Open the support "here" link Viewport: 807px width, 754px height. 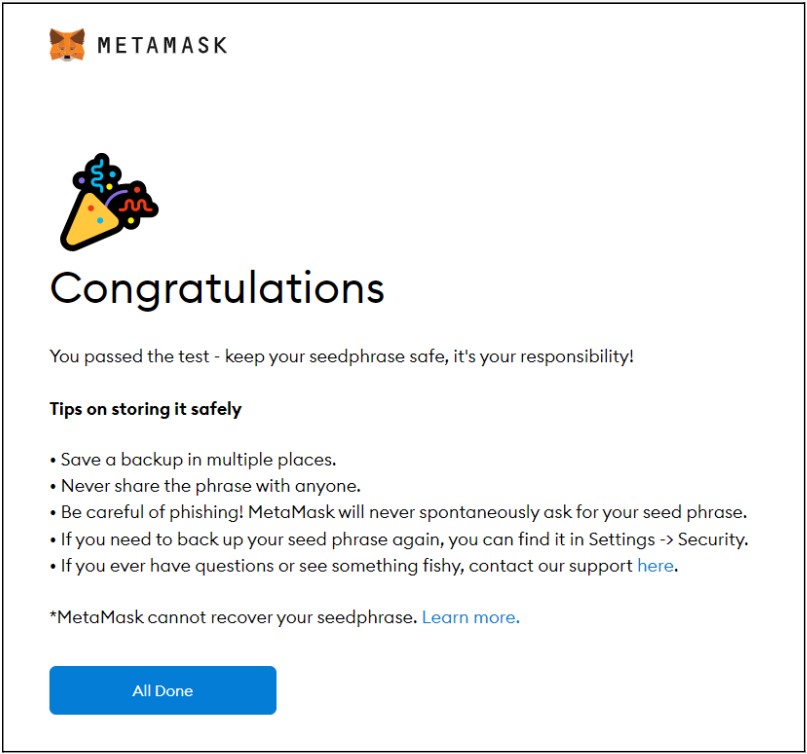(656, 566)
